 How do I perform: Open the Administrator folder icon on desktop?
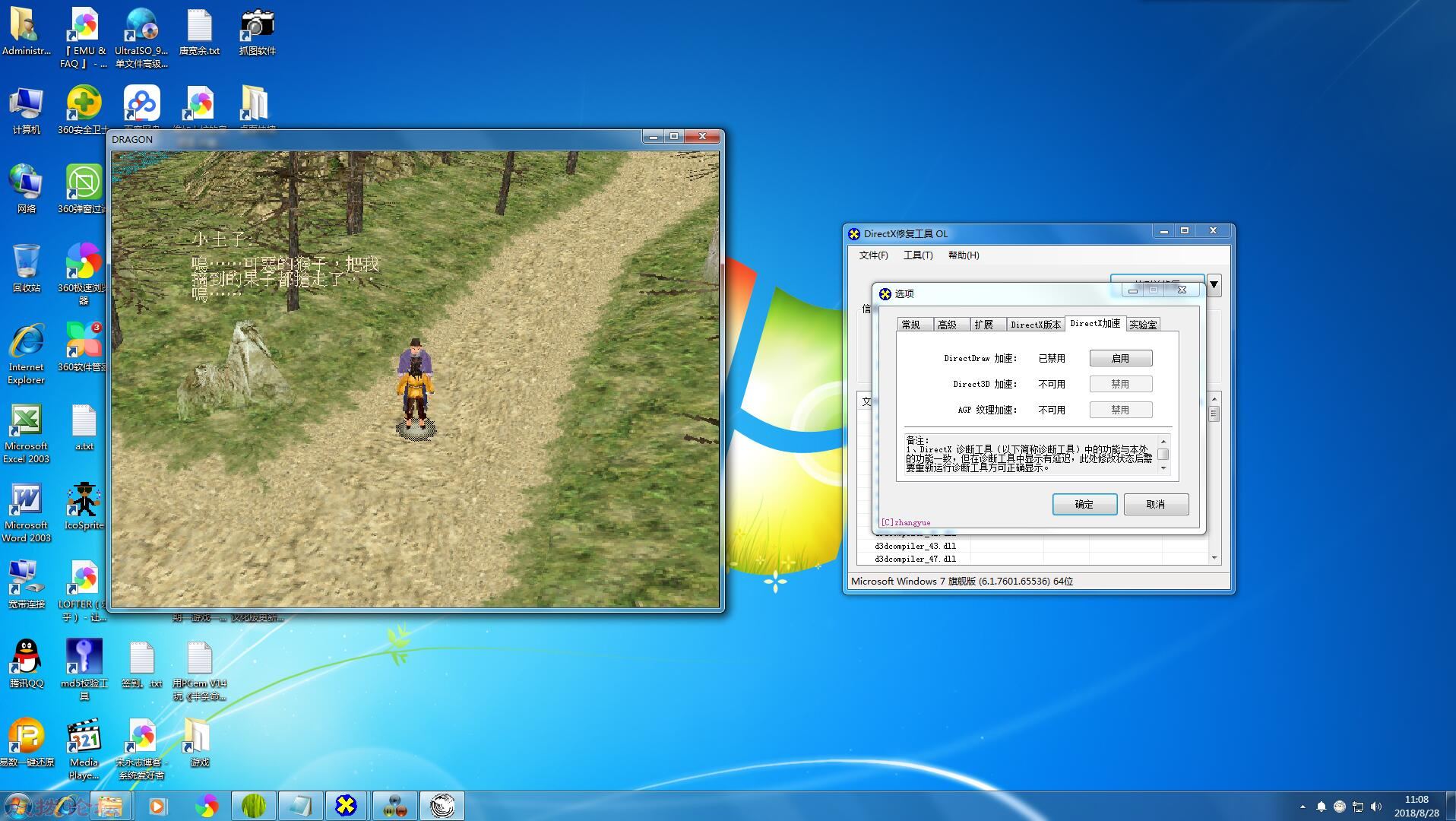(27, 33)
